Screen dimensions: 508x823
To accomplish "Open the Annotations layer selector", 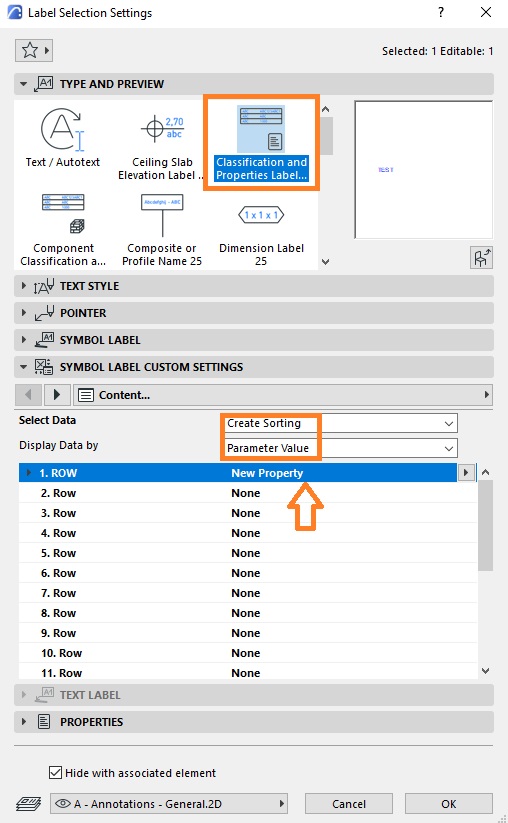I will [x=169, y=804].
